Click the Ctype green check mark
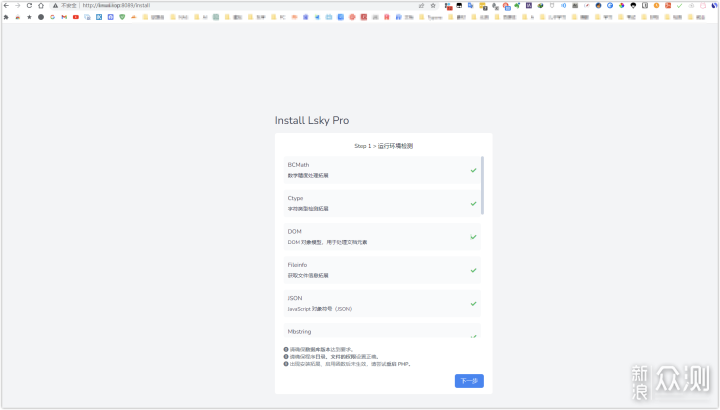Image resolution: width=720 pixels, height=410 pixels. pyautogui.click(x=473, y=203)
